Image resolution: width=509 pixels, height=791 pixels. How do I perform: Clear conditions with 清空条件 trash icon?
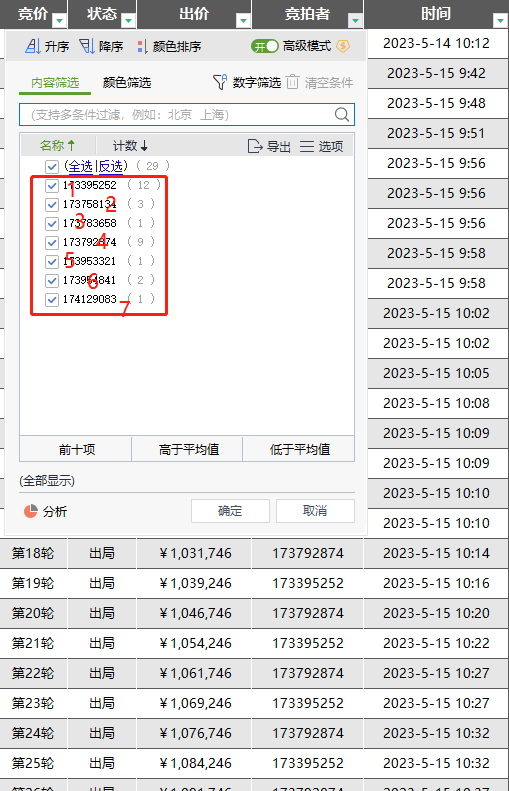[293, 82]
